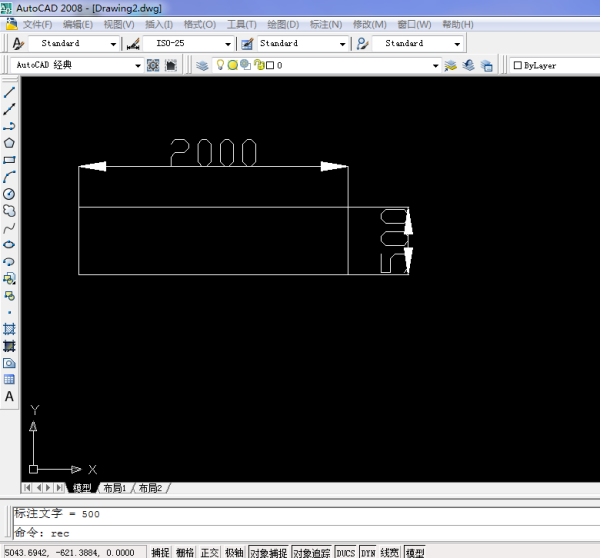Open the 编辑(E) menu
600x558 pixels.
point(78,24)
